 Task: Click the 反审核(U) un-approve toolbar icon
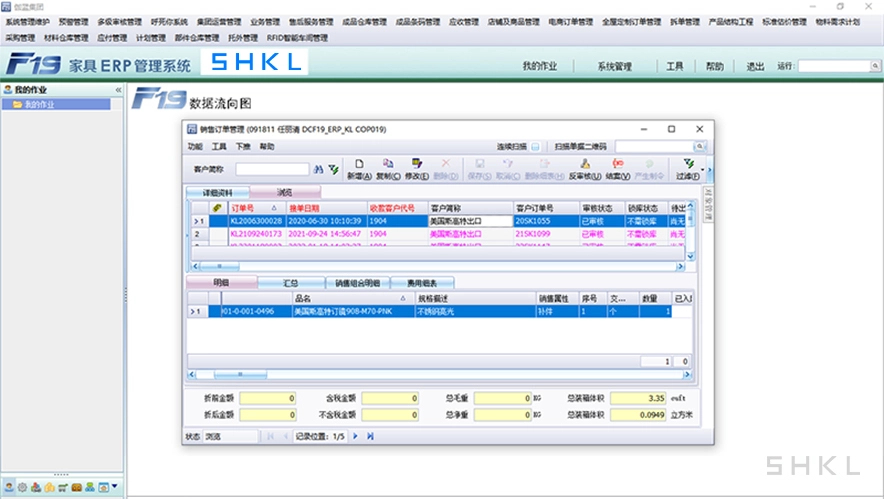pyautogui.click(x=585, y=169)
